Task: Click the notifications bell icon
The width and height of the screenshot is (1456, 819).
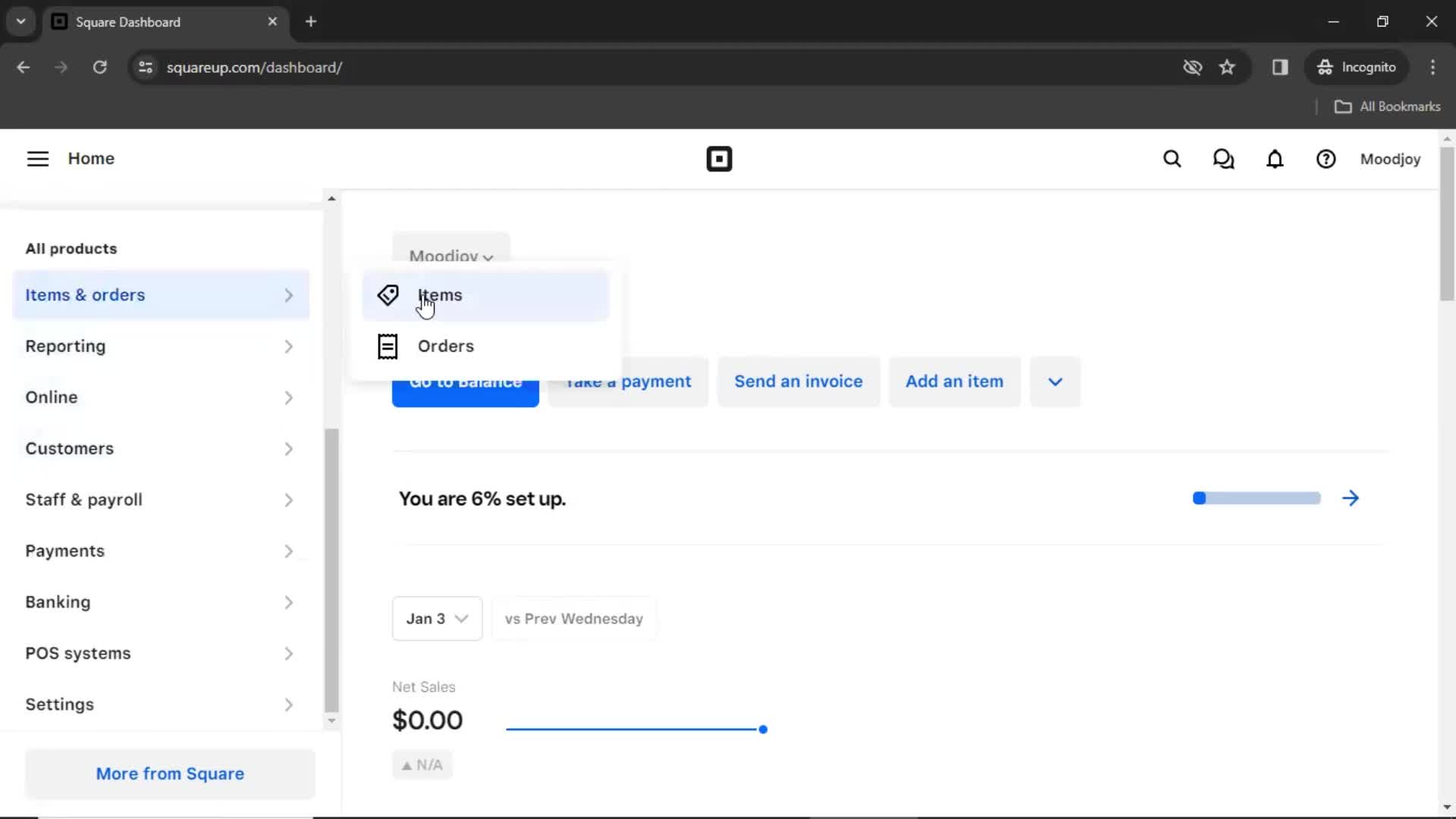Action: (1275, 158)
